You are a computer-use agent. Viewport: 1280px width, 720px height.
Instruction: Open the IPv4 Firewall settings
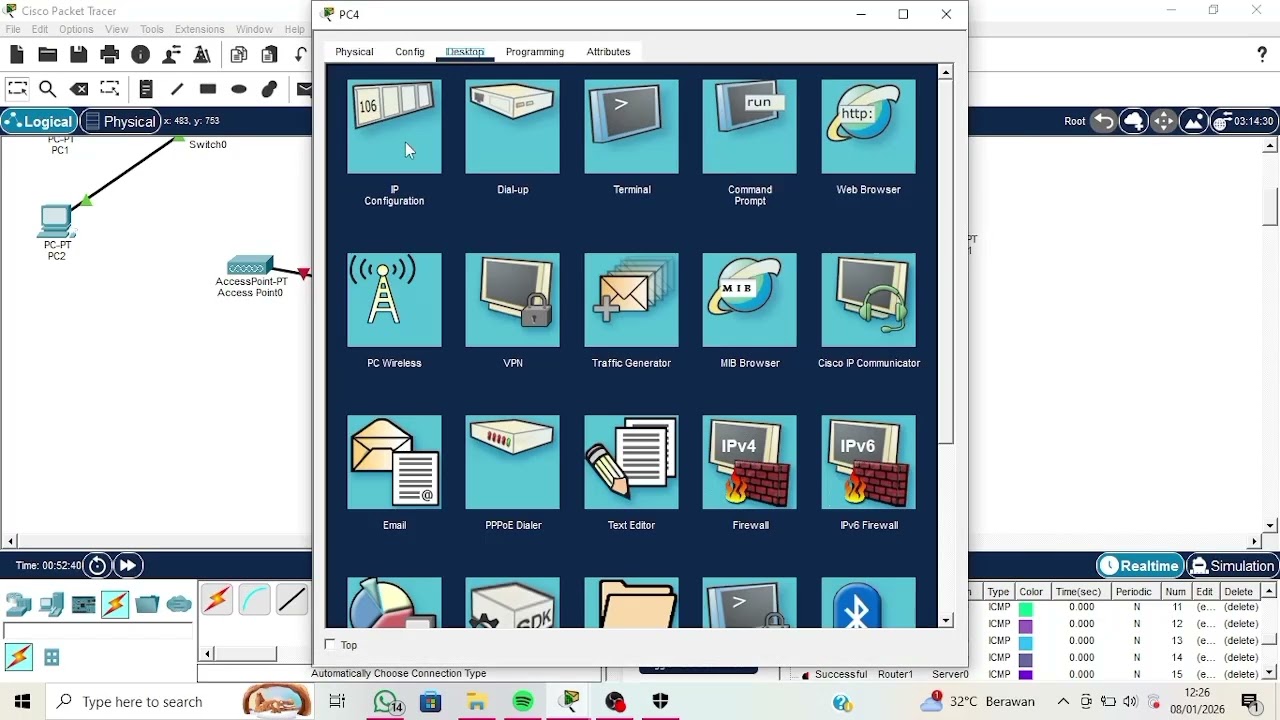click(750, 462)
